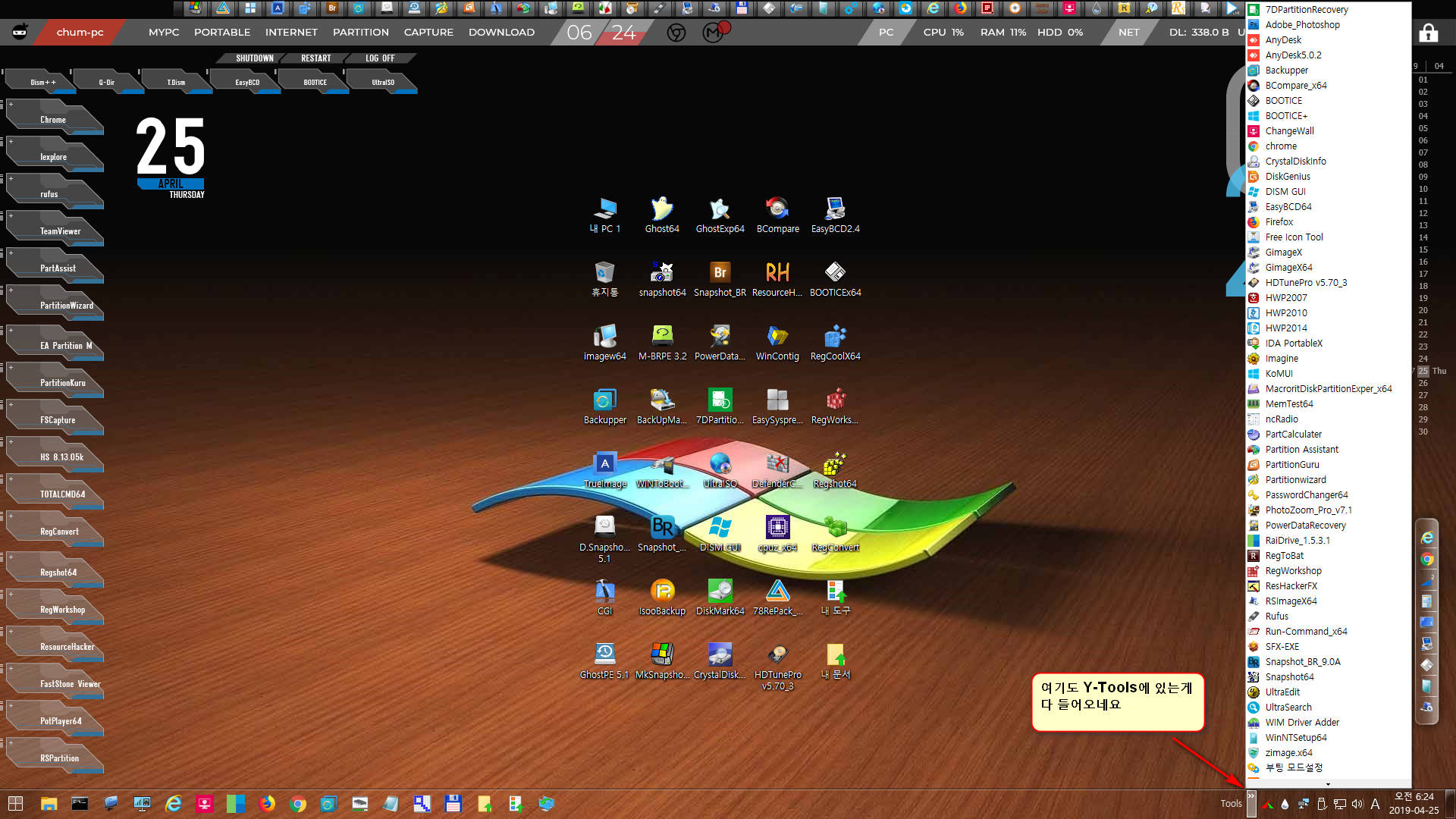
Task: Open the CAPTURE menu
Action: (428, 32)
